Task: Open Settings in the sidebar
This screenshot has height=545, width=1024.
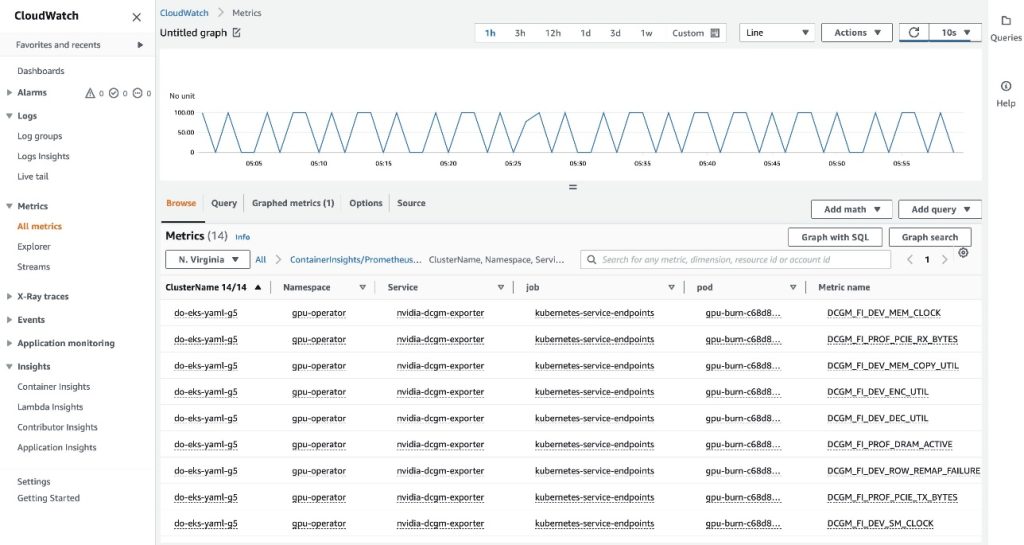Action: [x=33, y=482]
